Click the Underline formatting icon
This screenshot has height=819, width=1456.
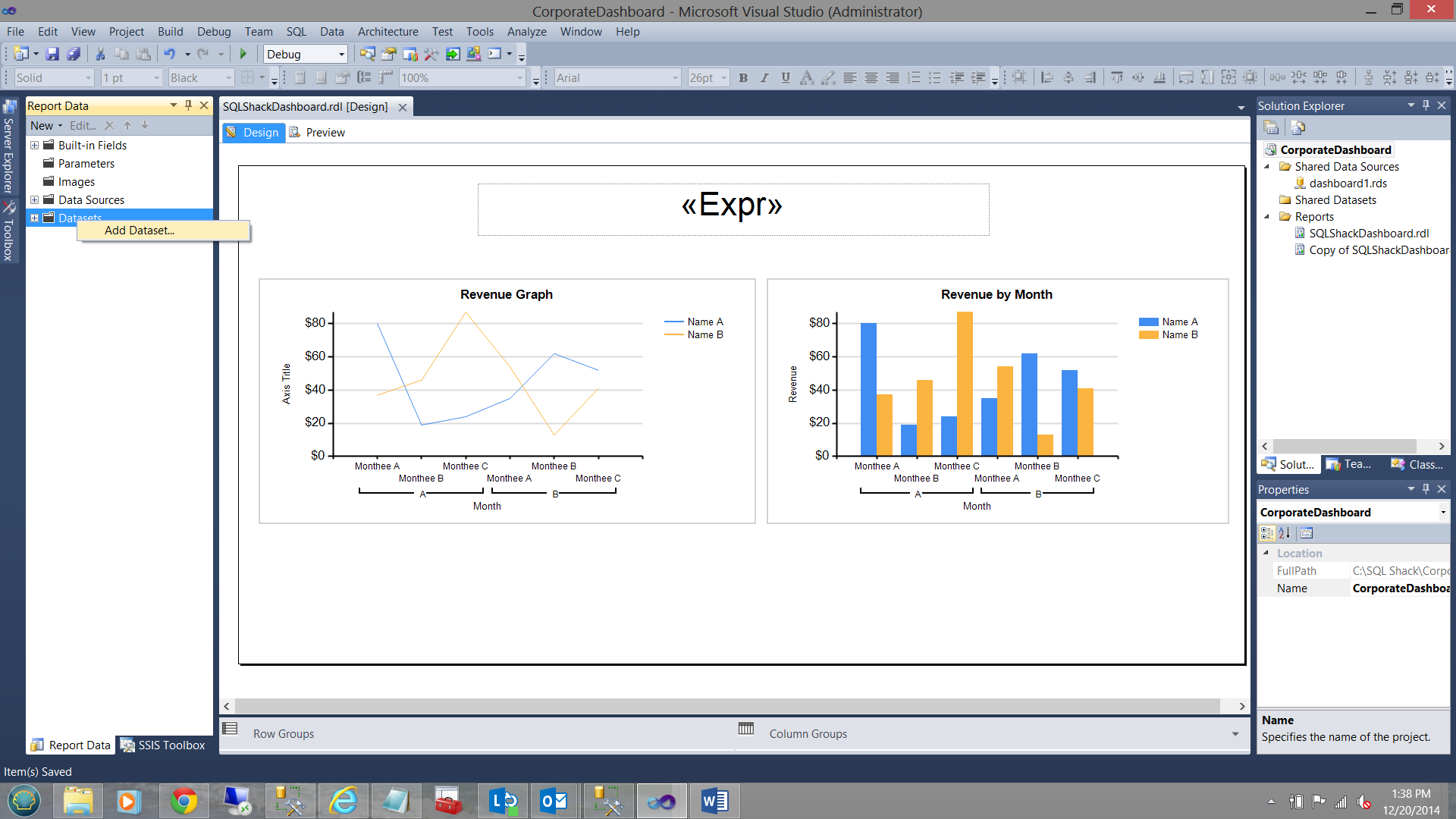click(786, 77)
